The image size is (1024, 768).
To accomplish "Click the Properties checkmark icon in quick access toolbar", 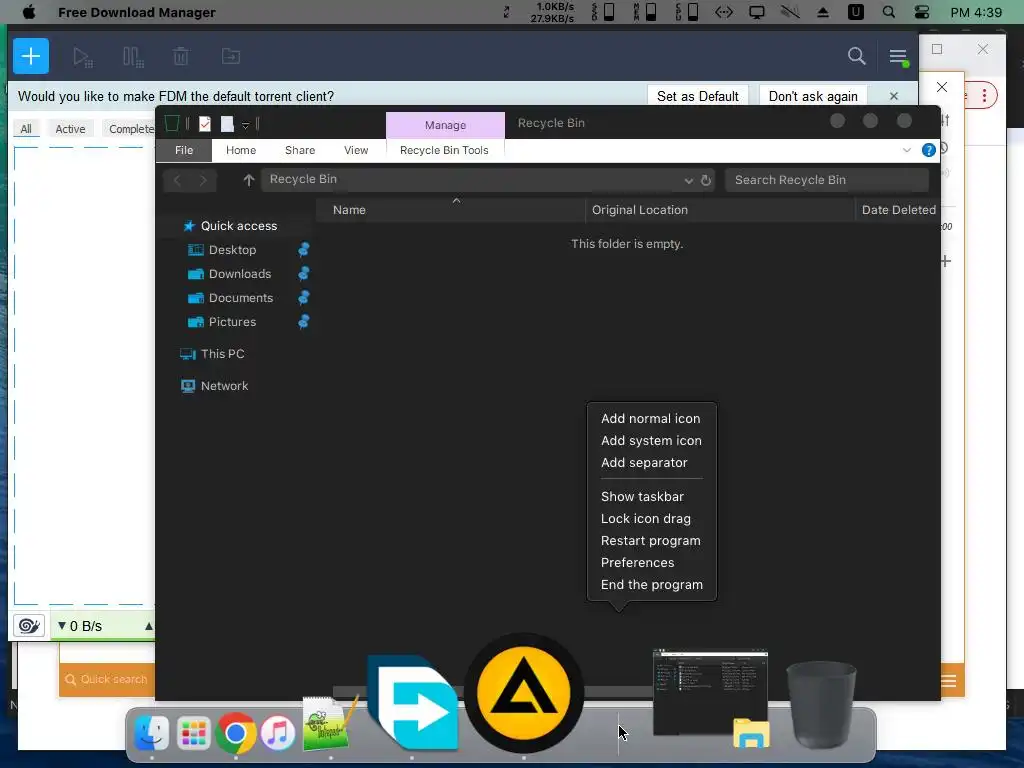I will [204, 124].
